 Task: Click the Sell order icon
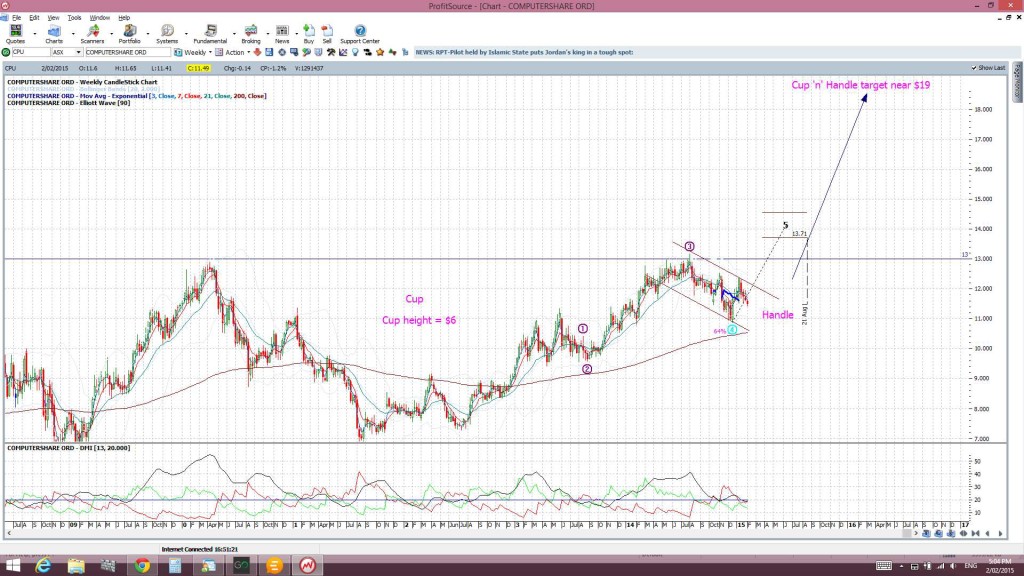(327, 34)
